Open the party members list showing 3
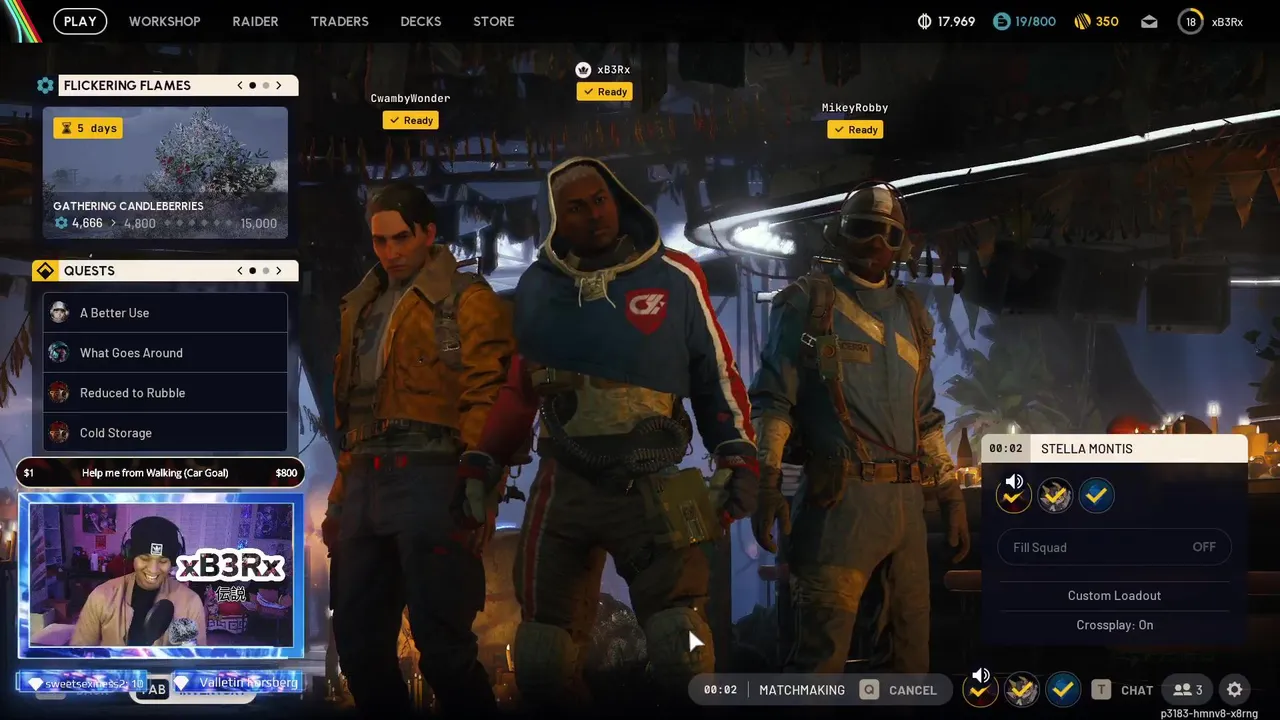 click(x=1188, y=690)
